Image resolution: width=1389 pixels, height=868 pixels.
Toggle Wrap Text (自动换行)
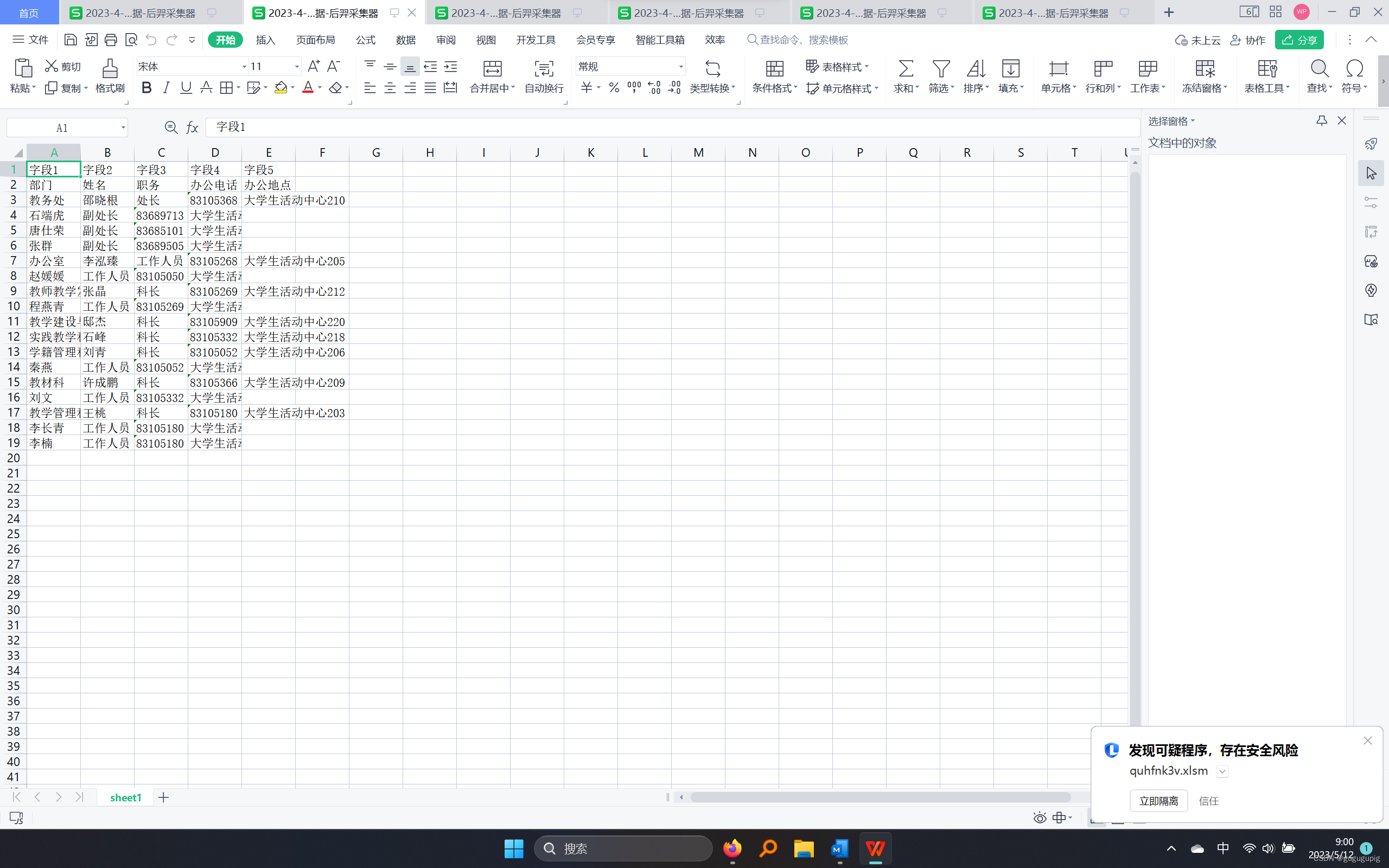tap(544, 69)
